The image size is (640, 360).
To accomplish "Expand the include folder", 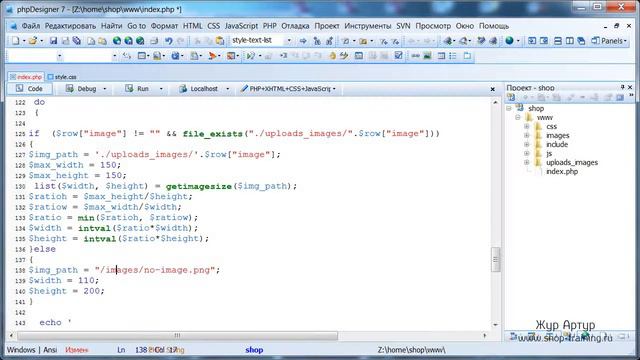I will coord(527,144).
